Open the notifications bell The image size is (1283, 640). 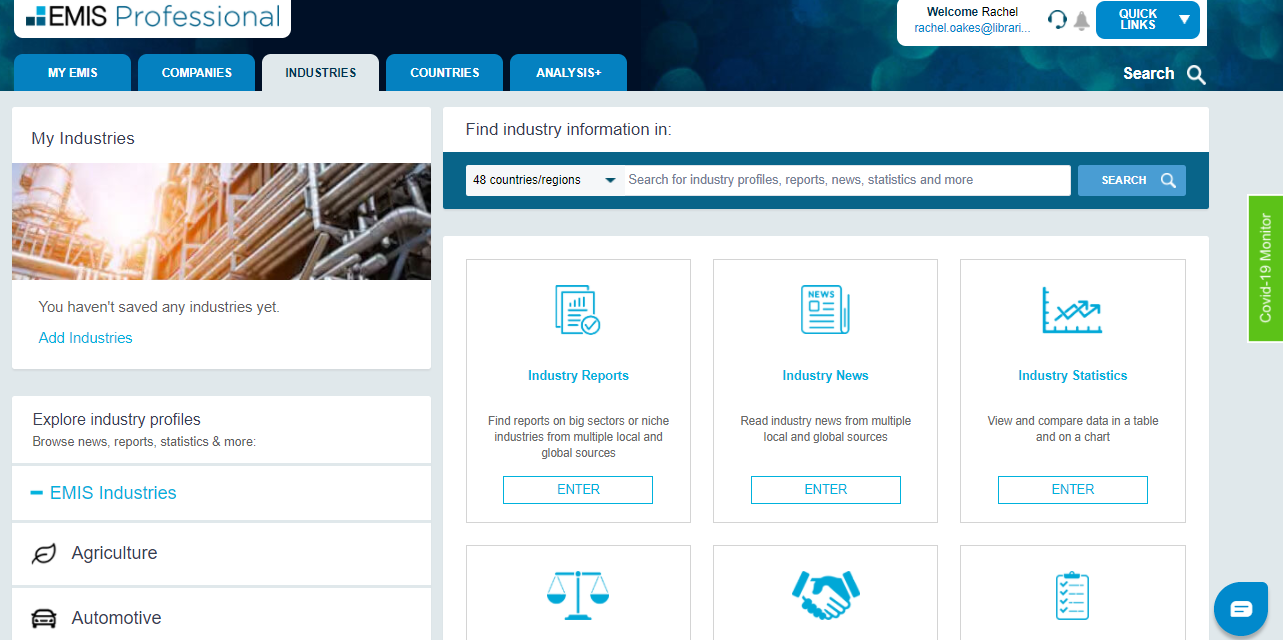pyautogui.click(x=1081, y=20)
